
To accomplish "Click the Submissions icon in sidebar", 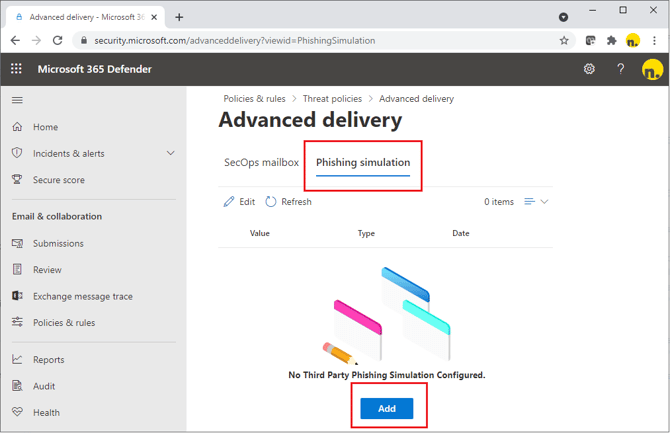I will pos(17,243).
